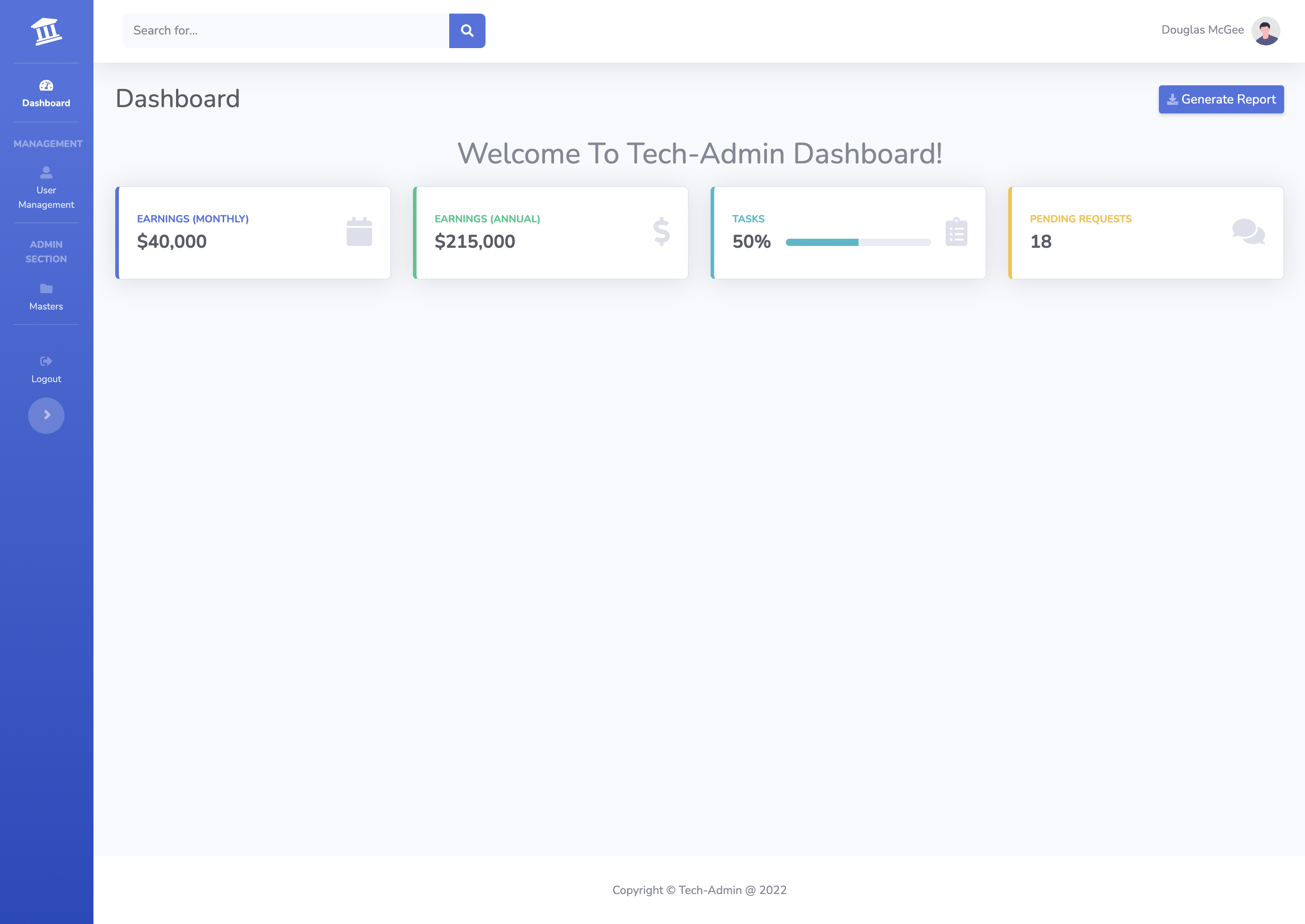1305x924 pixels.
Task: Expand the sidebar using chevron arrow
Action: [x=46, y=415]
